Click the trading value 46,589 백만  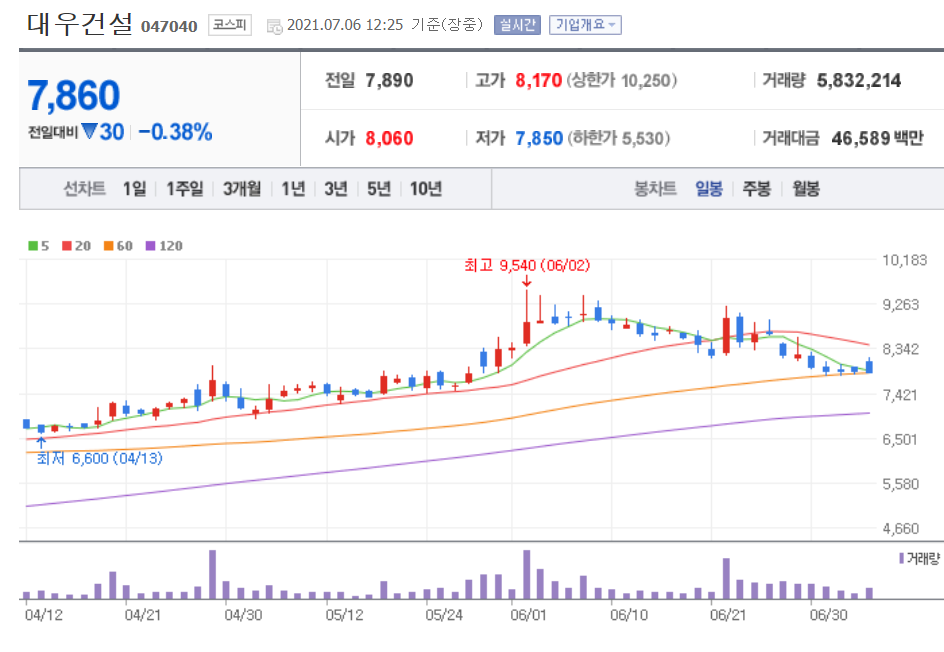[x=877, y=138]
